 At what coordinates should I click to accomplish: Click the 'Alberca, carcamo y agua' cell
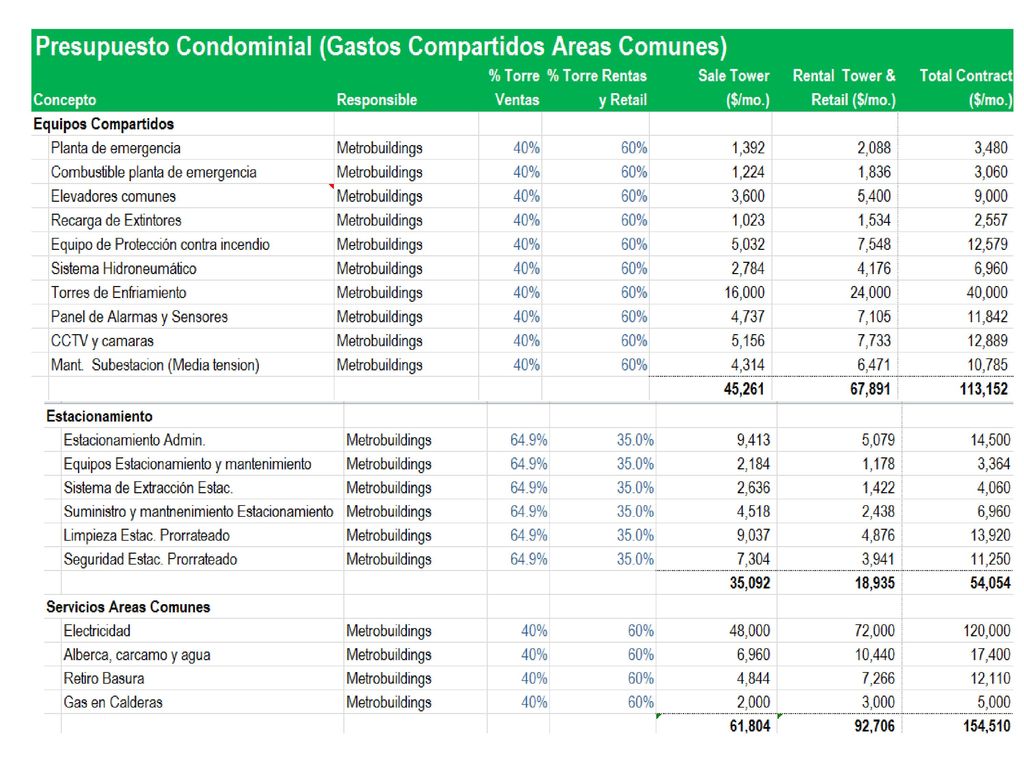click(136, 655)
